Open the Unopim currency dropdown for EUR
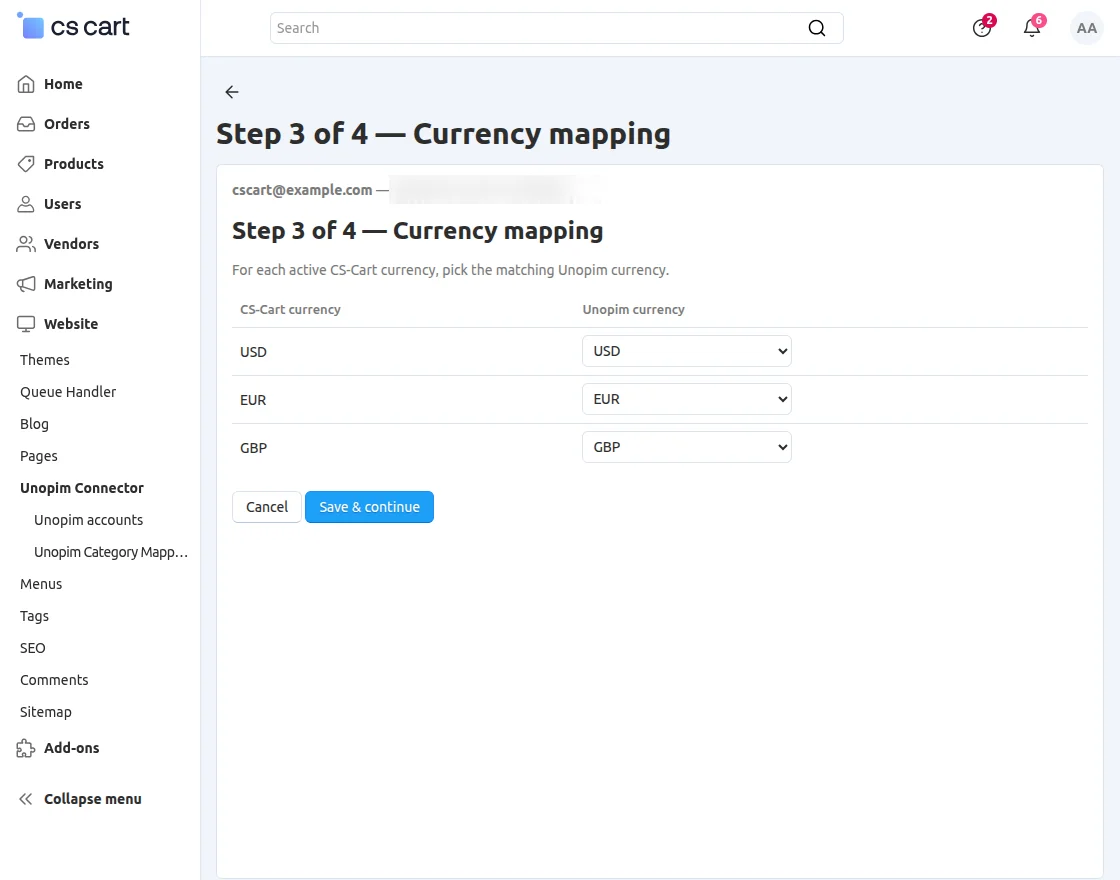Screen dimensions: 1120x880 pyautogui.click(x=686, y=399)
